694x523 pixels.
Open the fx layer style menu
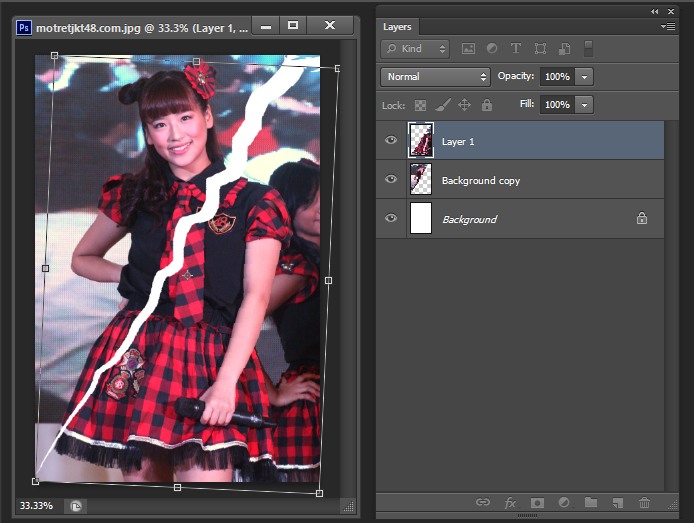(510, 503)
